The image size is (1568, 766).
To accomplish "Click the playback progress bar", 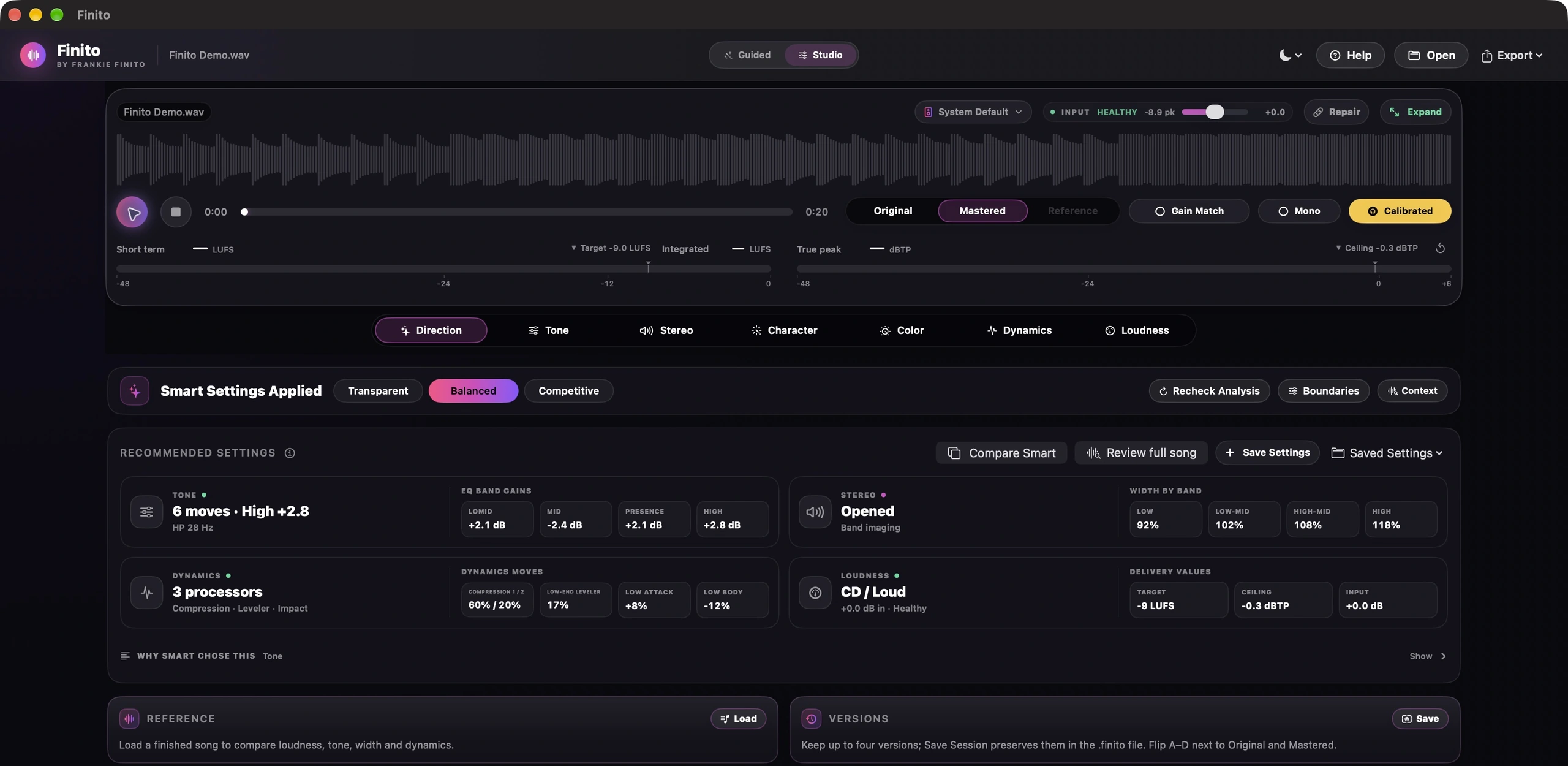I will (x=518, y=212).
